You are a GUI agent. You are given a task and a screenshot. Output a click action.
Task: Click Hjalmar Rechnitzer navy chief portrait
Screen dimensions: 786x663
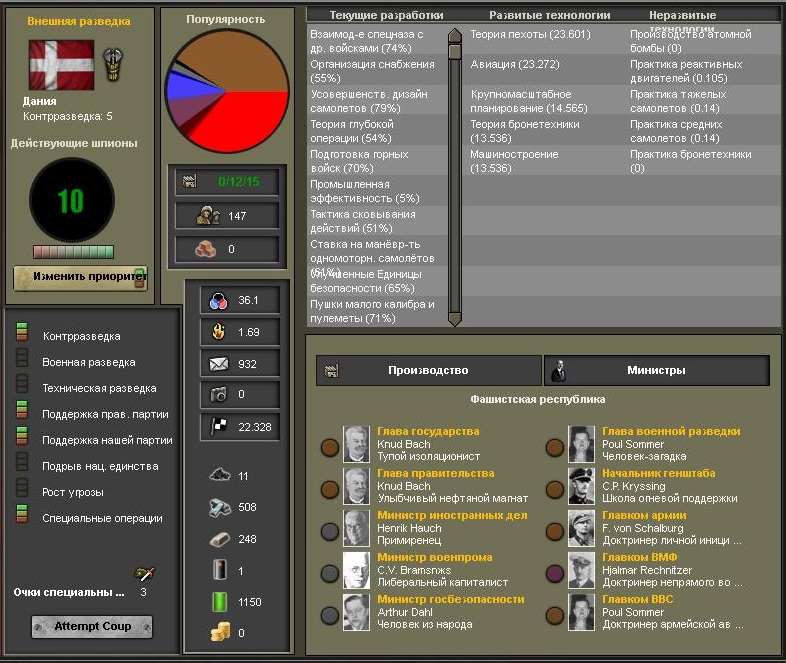coord(581,570)
